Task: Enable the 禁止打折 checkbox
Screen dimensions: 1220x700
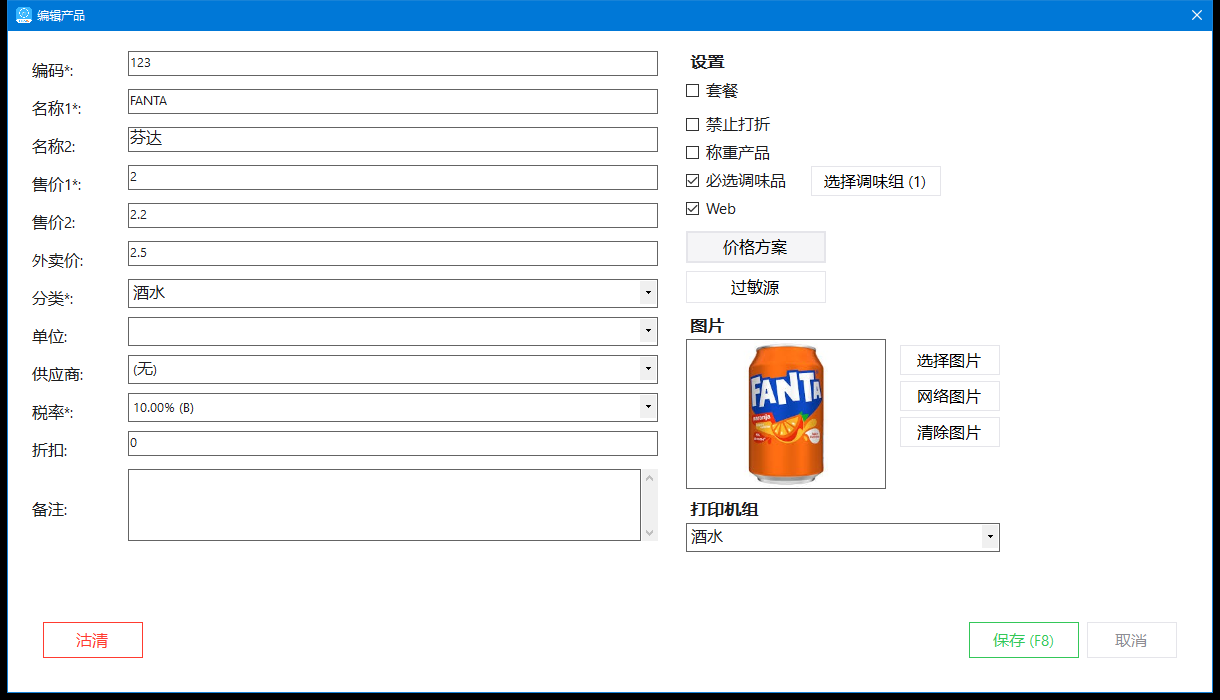Action: point(692,125)
